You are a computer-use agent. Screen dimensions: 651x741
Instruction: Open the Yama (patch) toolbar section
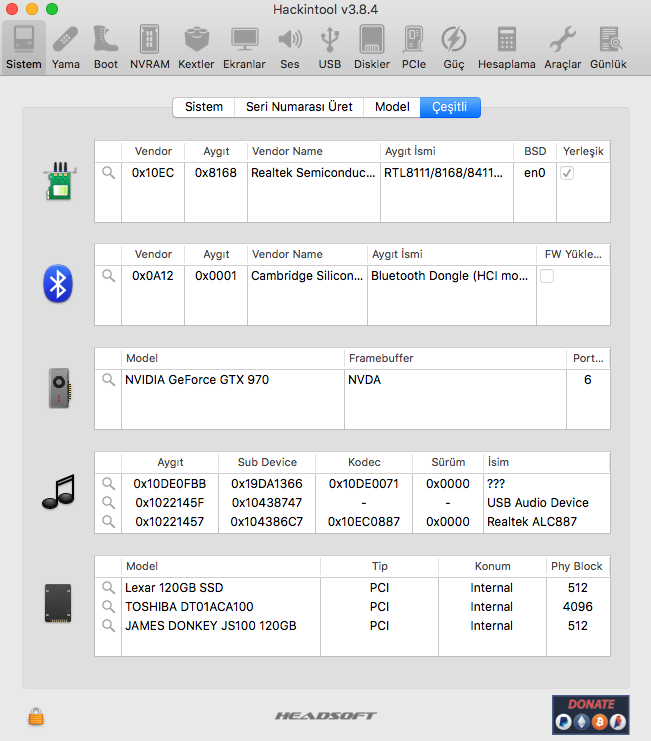click(x=66, y=47)
